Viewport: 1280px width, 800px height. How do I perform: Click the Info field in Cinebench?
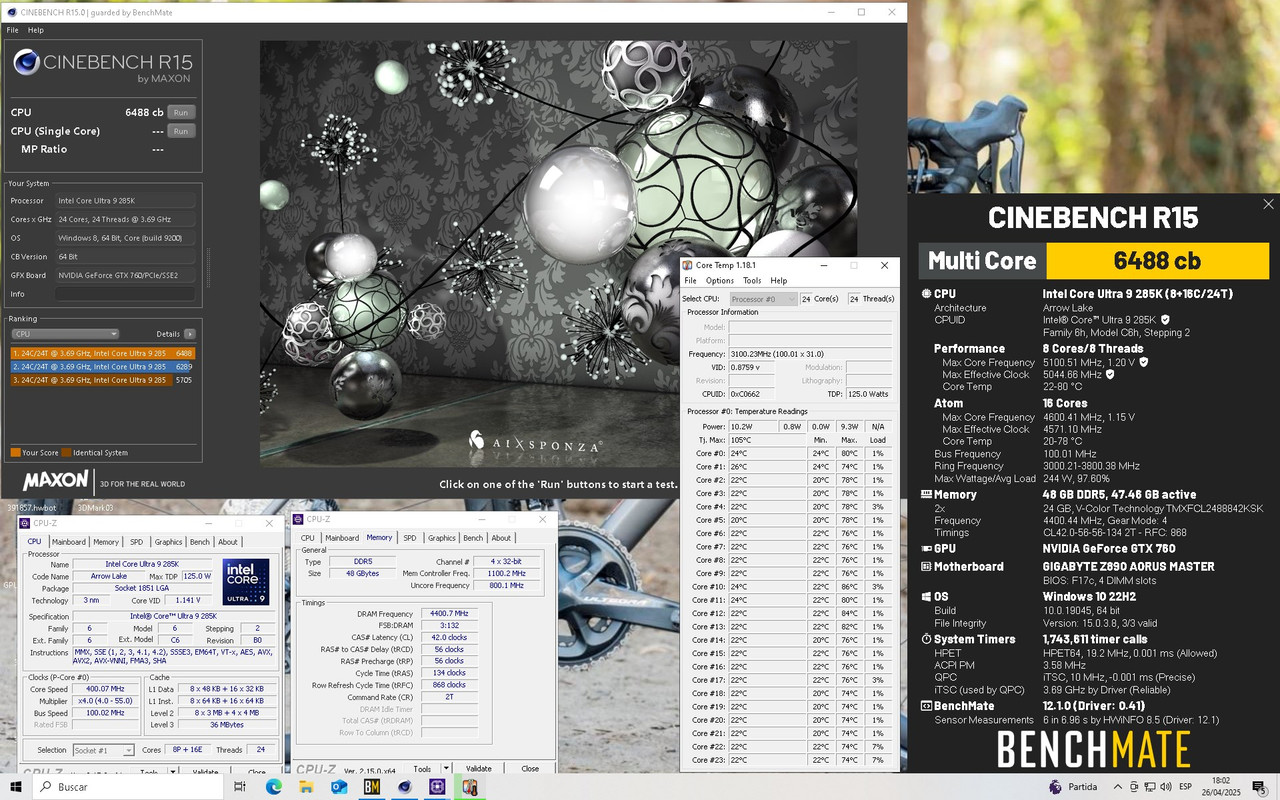pyautogui.click(x=127, y=294)
